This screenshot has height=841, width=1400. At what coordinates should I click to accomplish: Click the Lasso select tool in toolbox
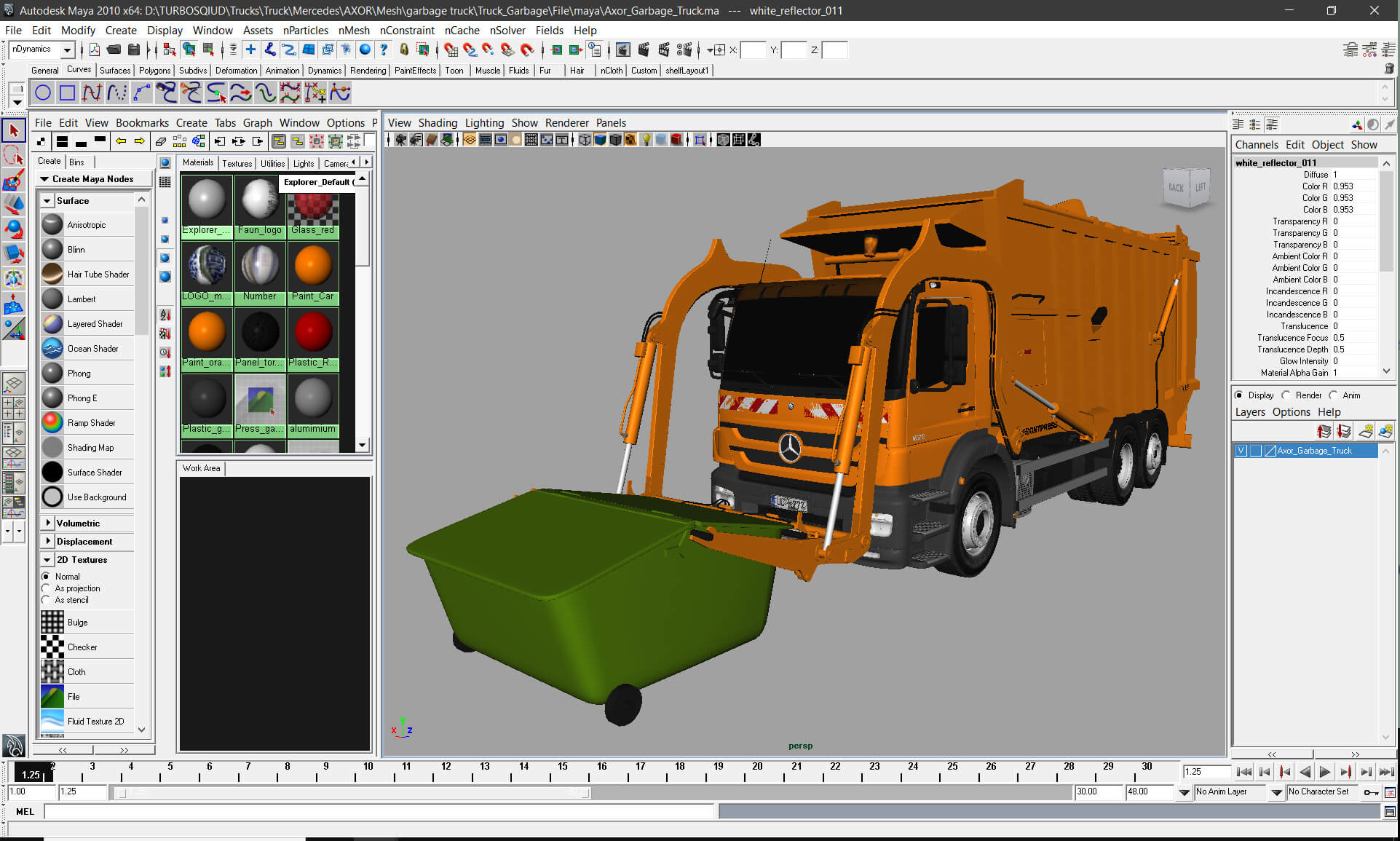tap(14, 155)
